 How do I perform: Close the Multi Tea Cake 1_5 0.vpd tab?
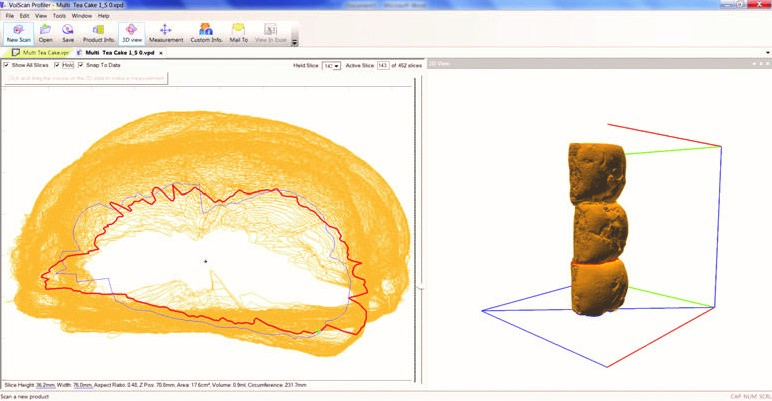point(161,52)
